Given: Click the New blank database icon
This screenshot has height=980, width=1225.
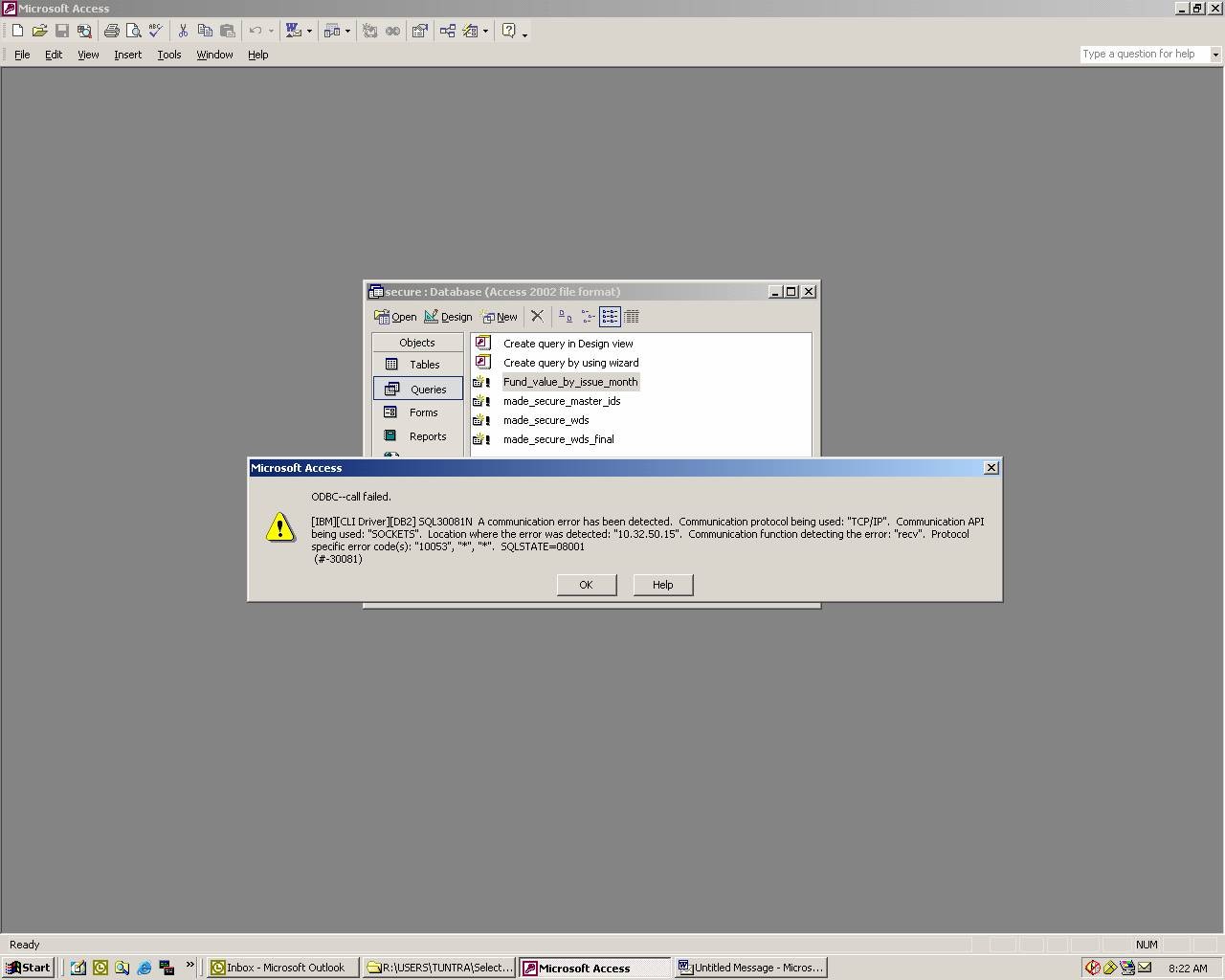Looking at the screenshot, I should [17, 31].
